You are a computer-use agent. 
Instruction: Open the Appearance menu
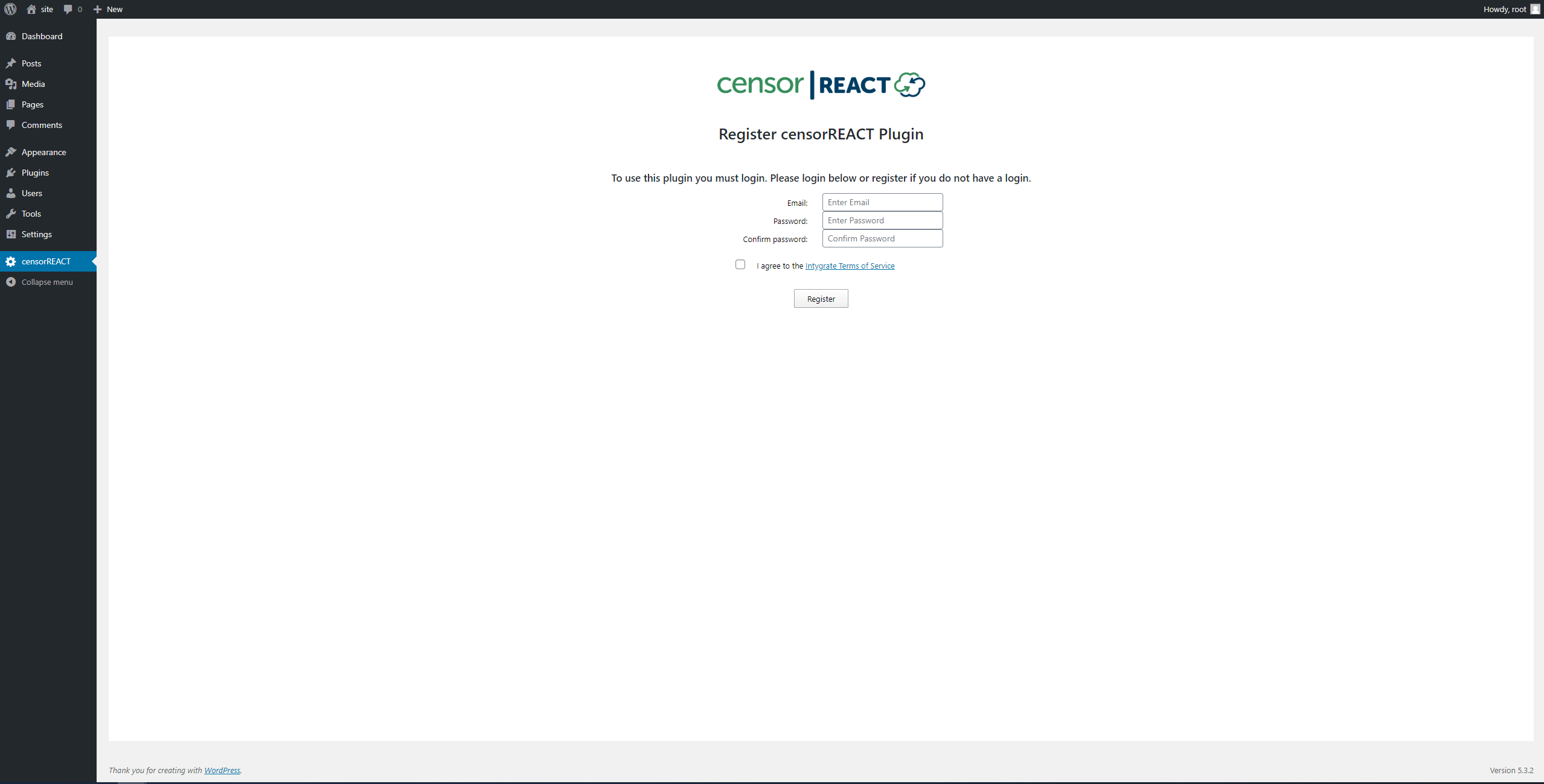pyautogui.click(x=43, y=152)
